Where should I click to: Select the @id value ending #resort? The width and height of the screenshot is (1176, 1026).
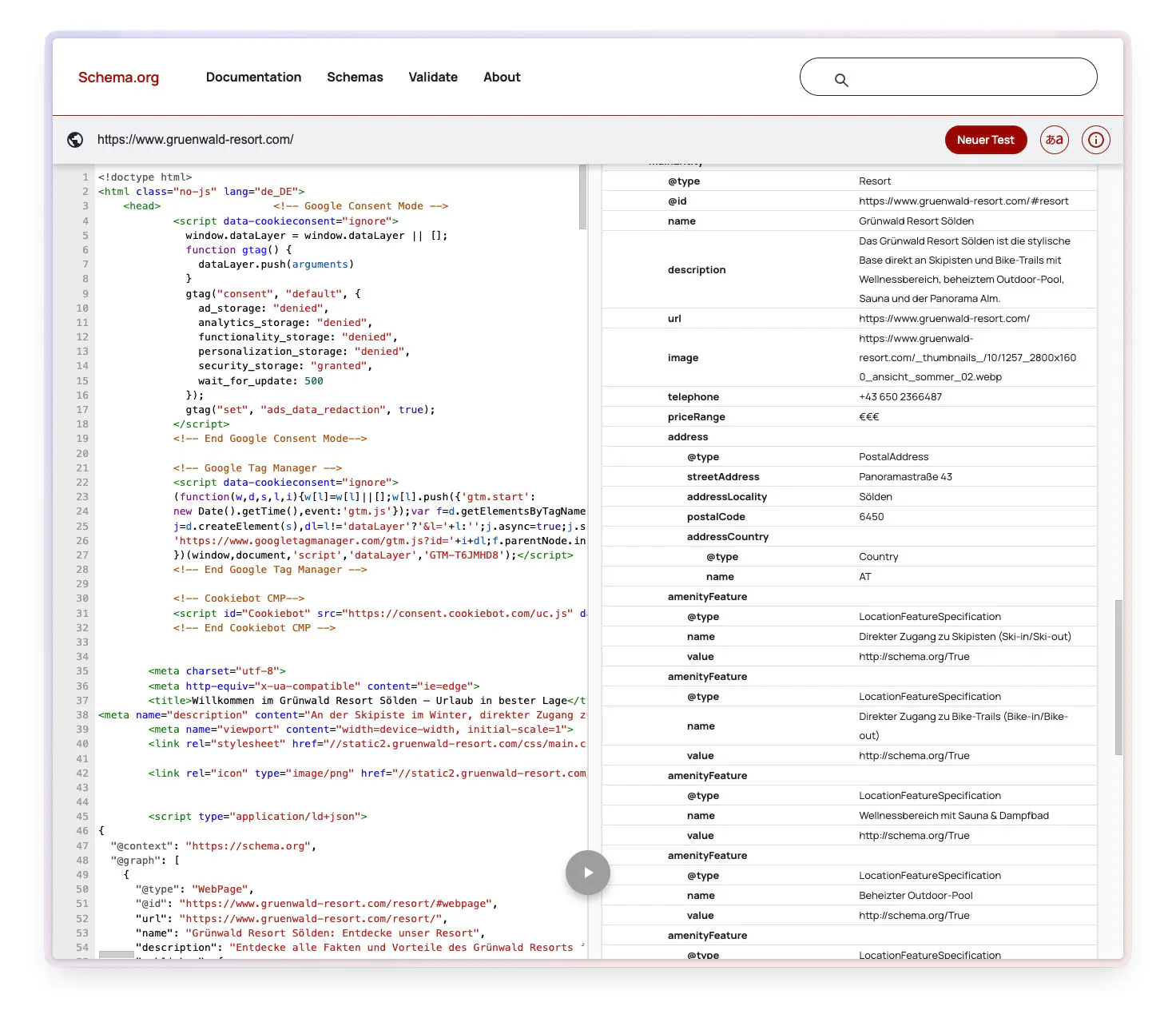pos(963,201)
